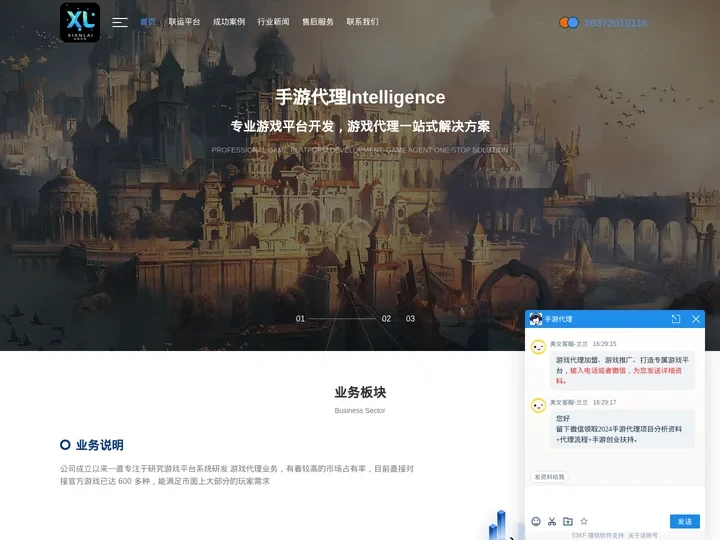
Task: Click 发资料给我 quick reply button
Action: 549,477
